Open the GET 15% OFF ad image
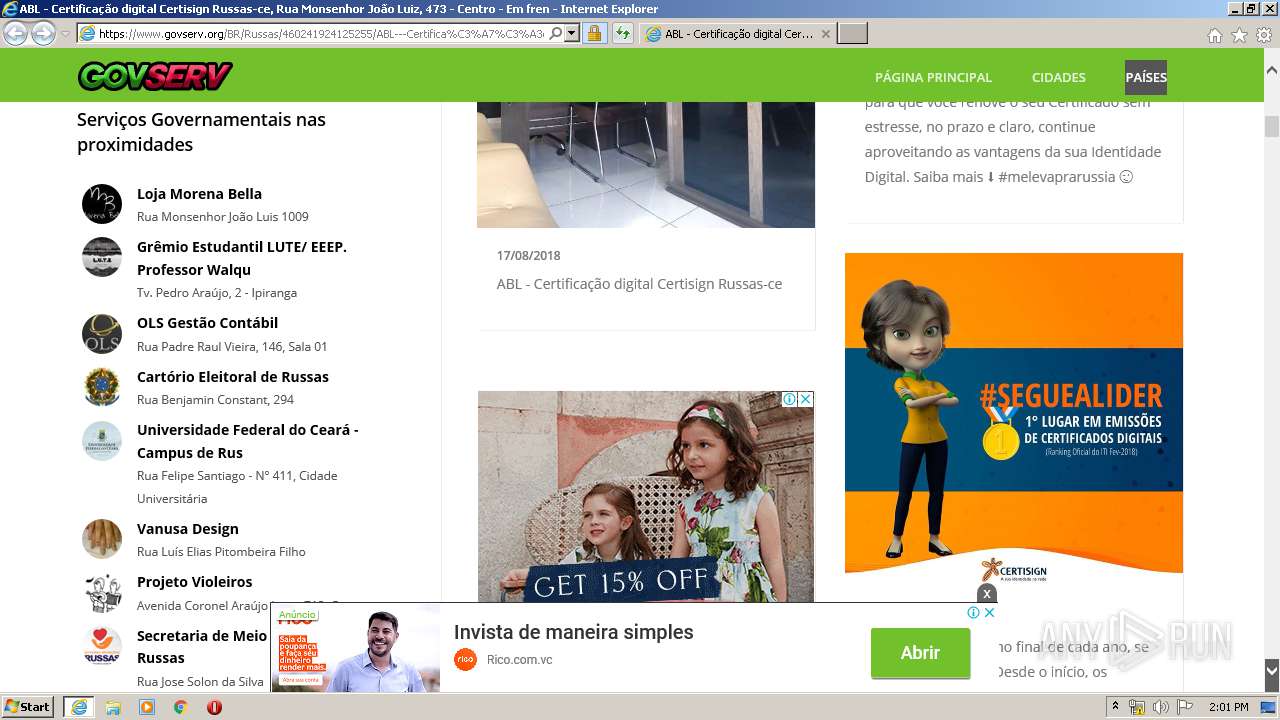The width and height of the screenshot is (1280, 720). coord(646,496)
